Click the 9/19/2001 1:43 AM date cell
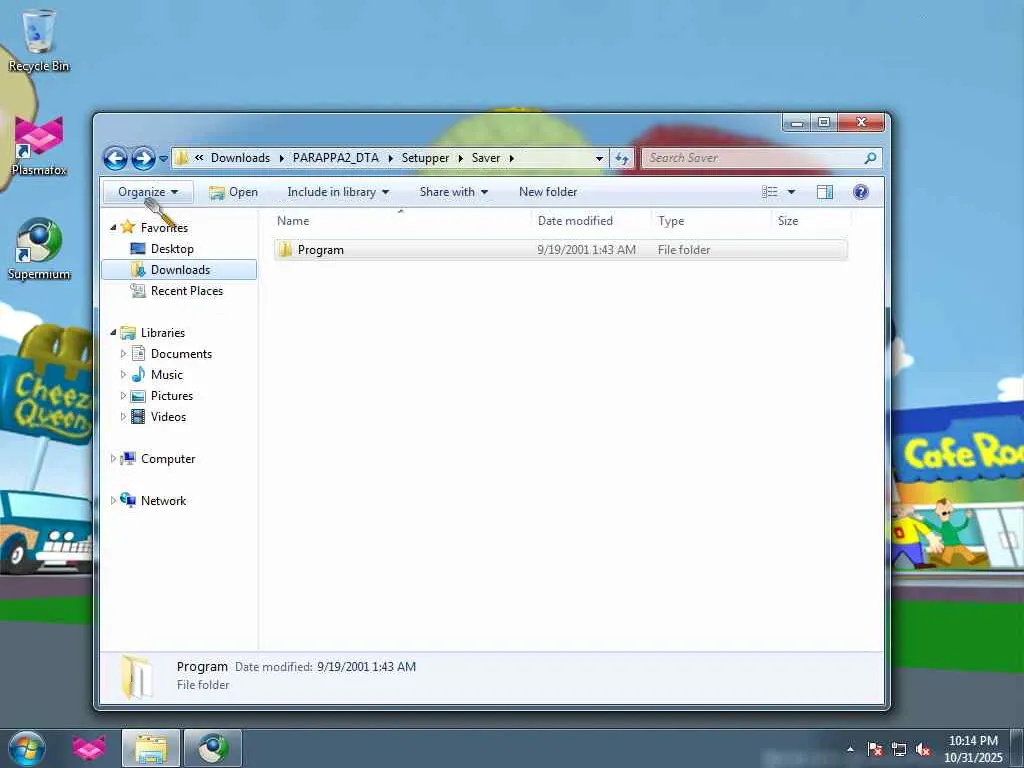 [x=586, y=249]
